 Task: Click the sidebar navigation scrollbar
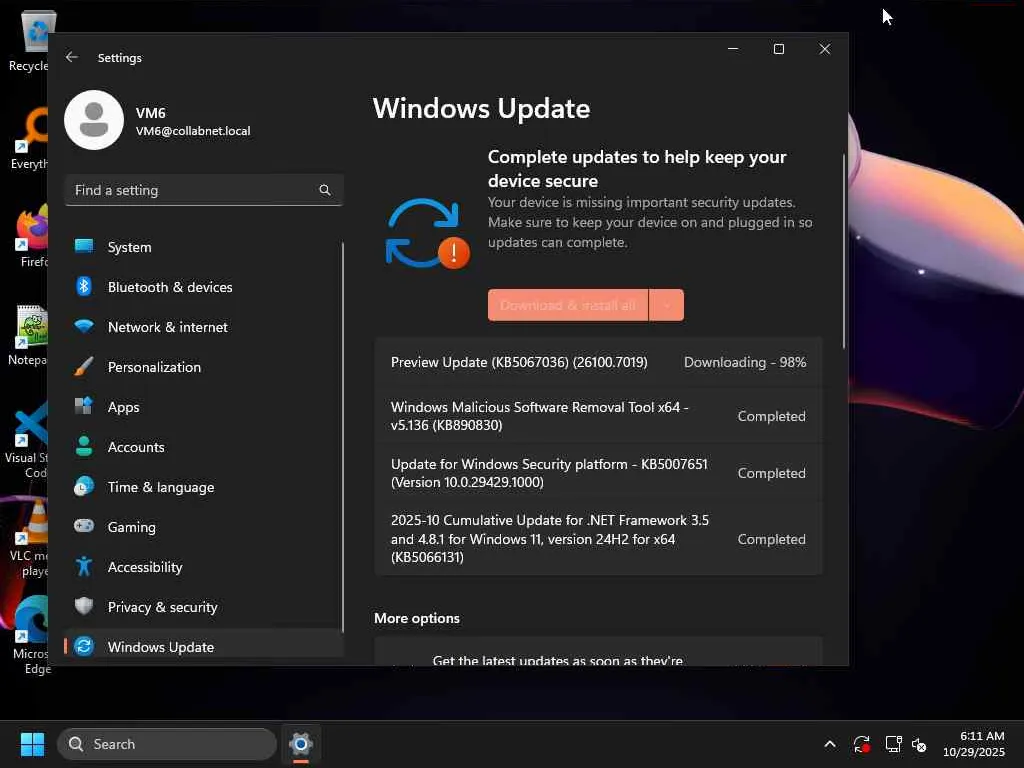point(342,436)
